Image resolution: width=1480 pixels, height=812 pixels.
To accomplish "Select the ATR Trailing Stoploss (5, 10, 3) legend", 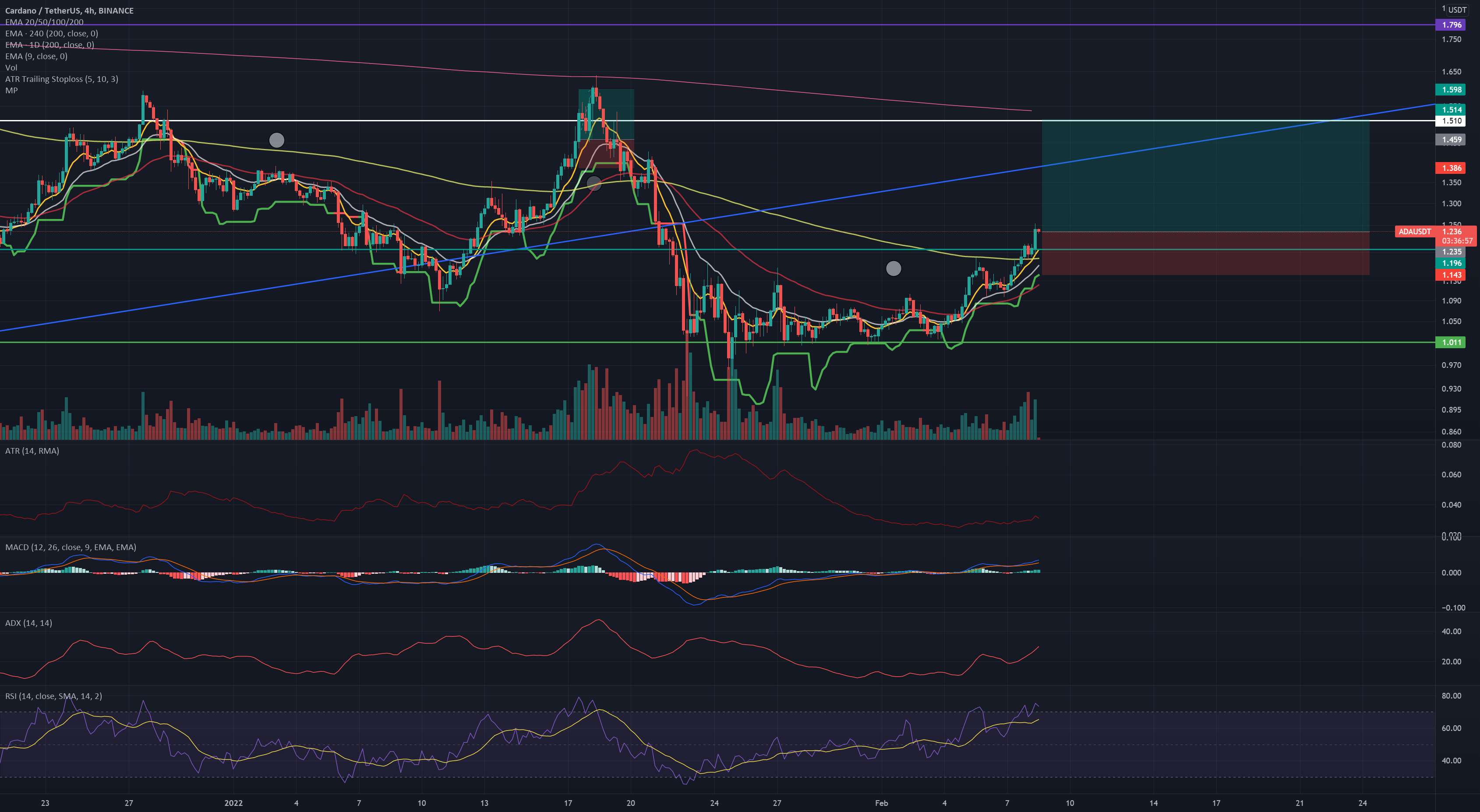I will [61, 79].
